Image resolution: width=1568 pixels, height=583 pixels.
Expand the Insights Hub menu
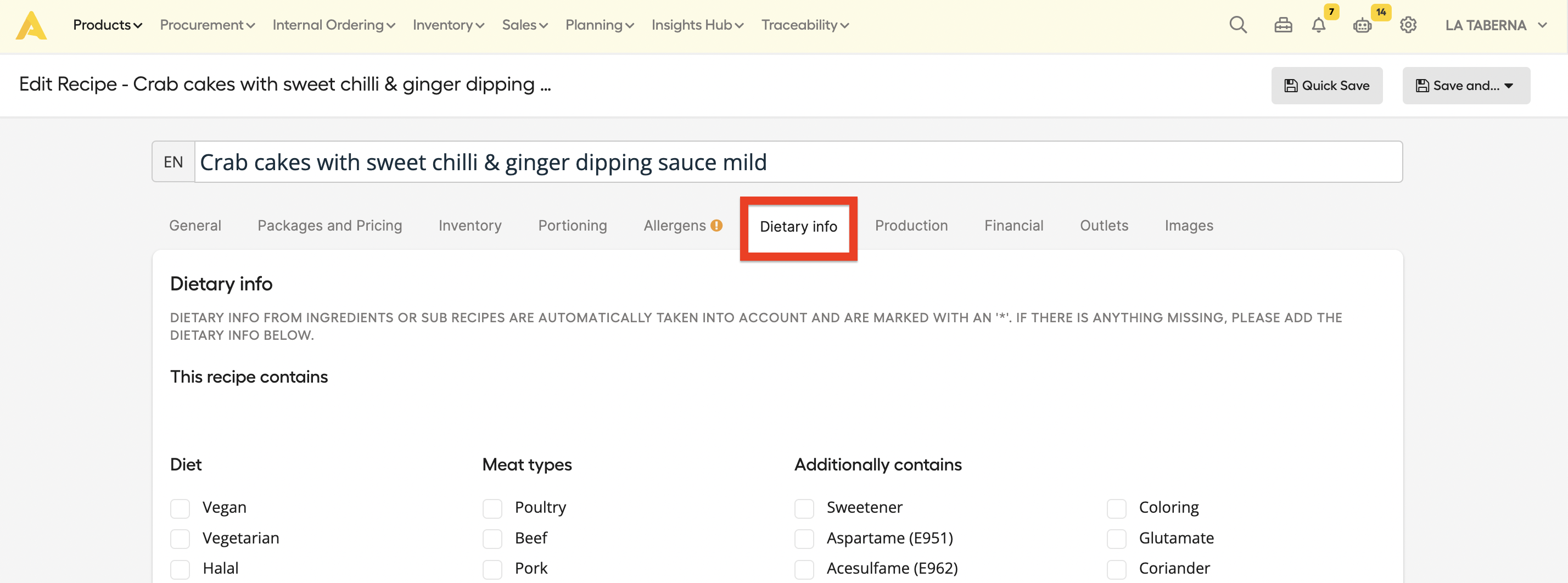pos(698,25)
